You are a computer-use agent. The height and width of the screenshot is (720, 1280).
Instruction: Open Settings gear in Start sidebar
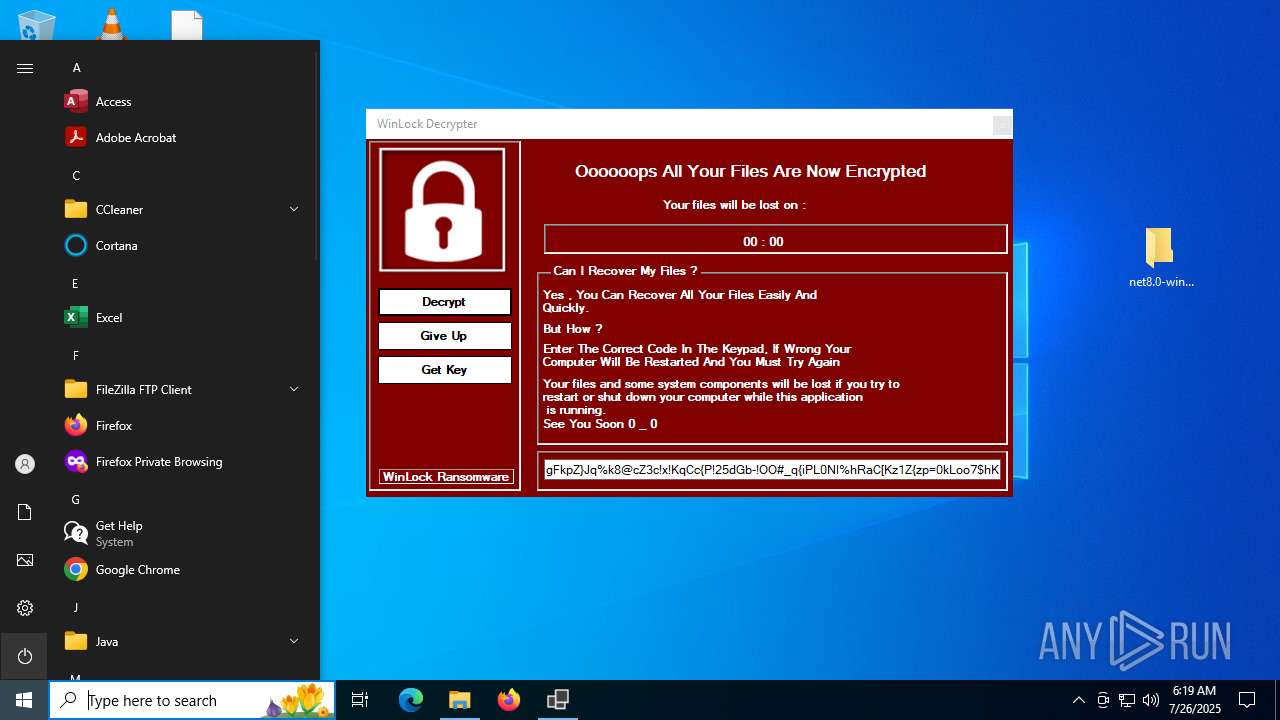click(x=25, y=608)
